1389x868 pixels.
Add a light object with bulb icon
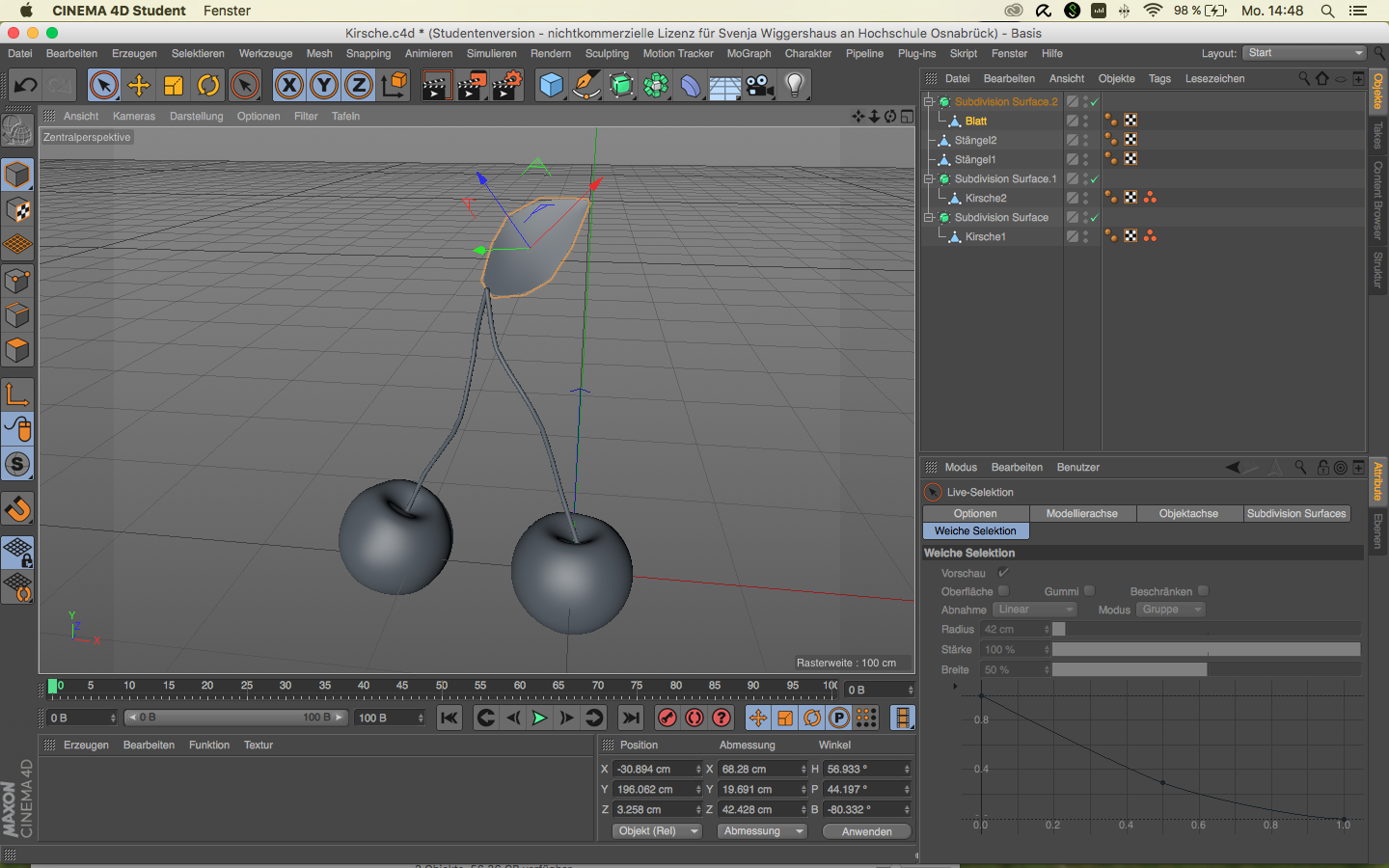click(795, 86)
